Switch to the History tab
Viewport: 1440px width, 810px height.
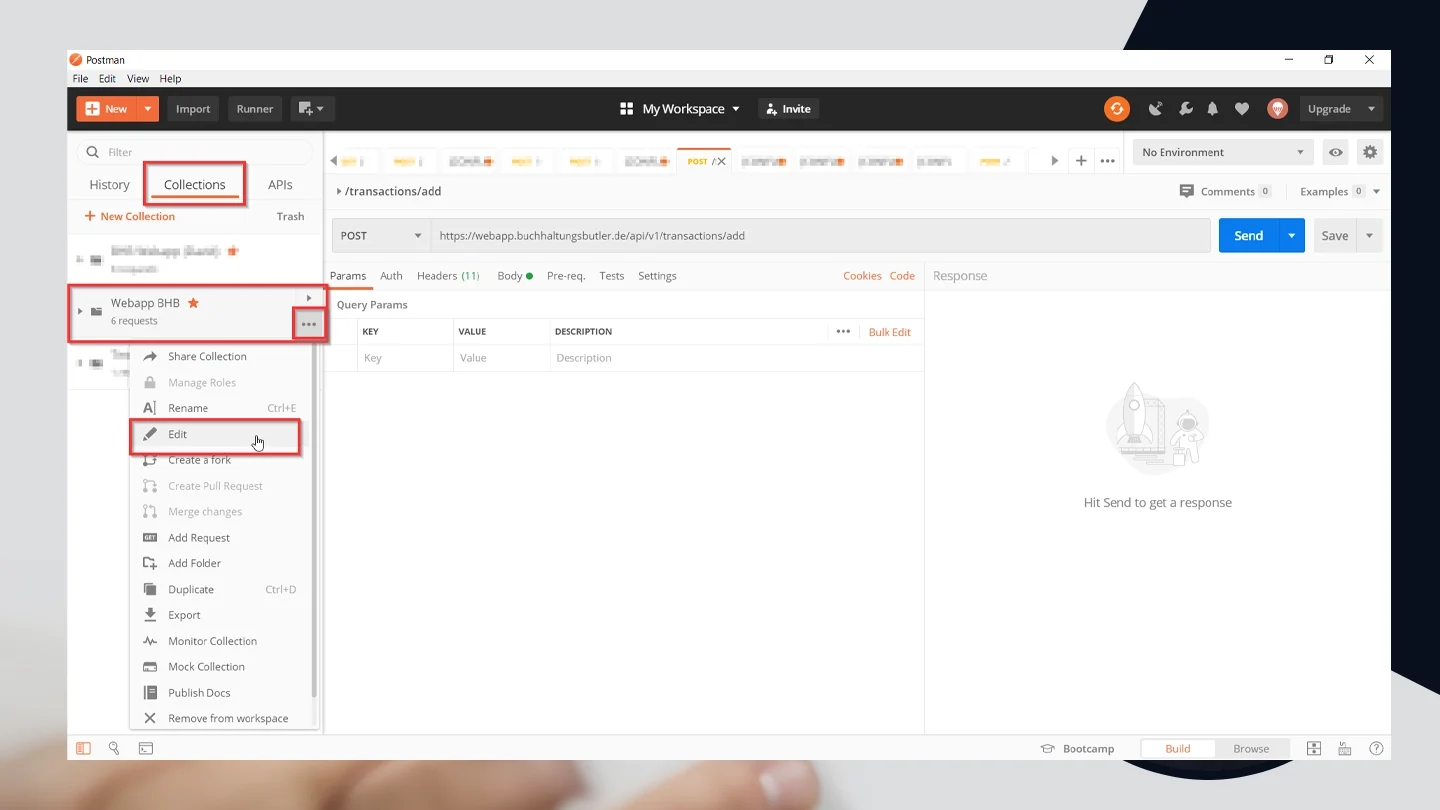109,185
